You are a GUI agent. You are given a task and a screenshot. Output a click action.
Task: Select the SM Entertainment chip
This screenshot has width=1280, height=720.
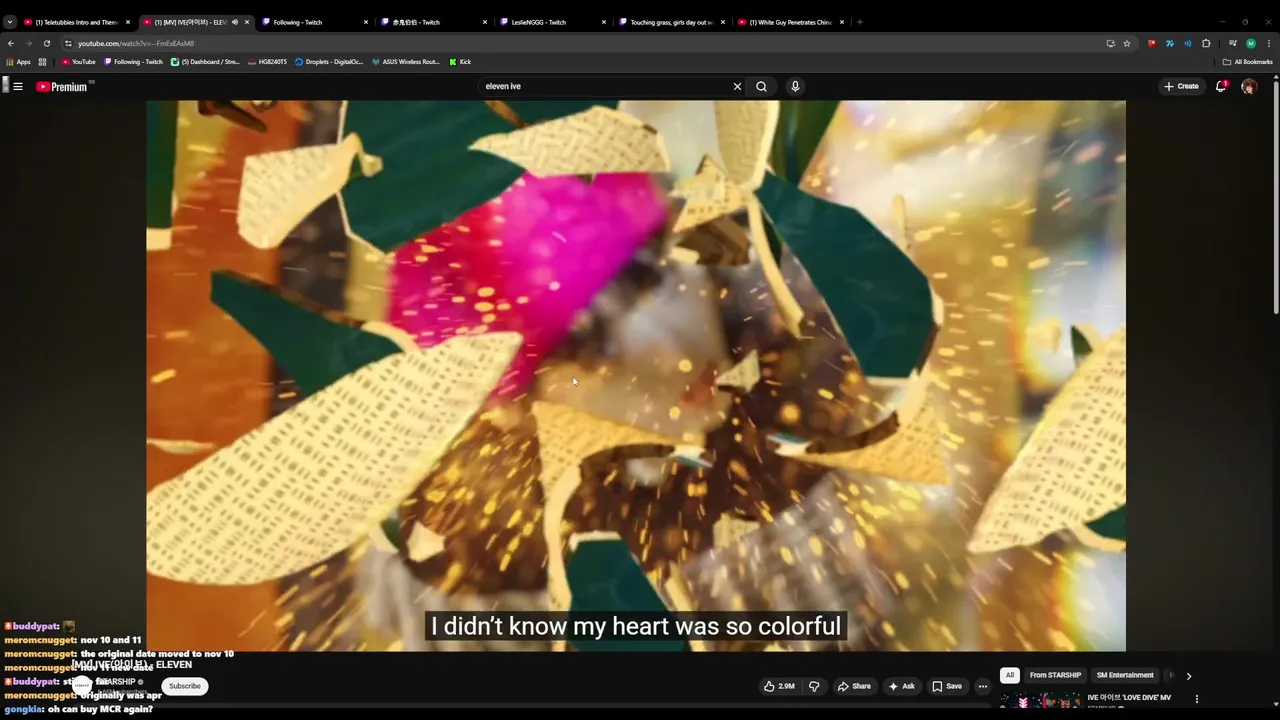[x=1125, y=675]
